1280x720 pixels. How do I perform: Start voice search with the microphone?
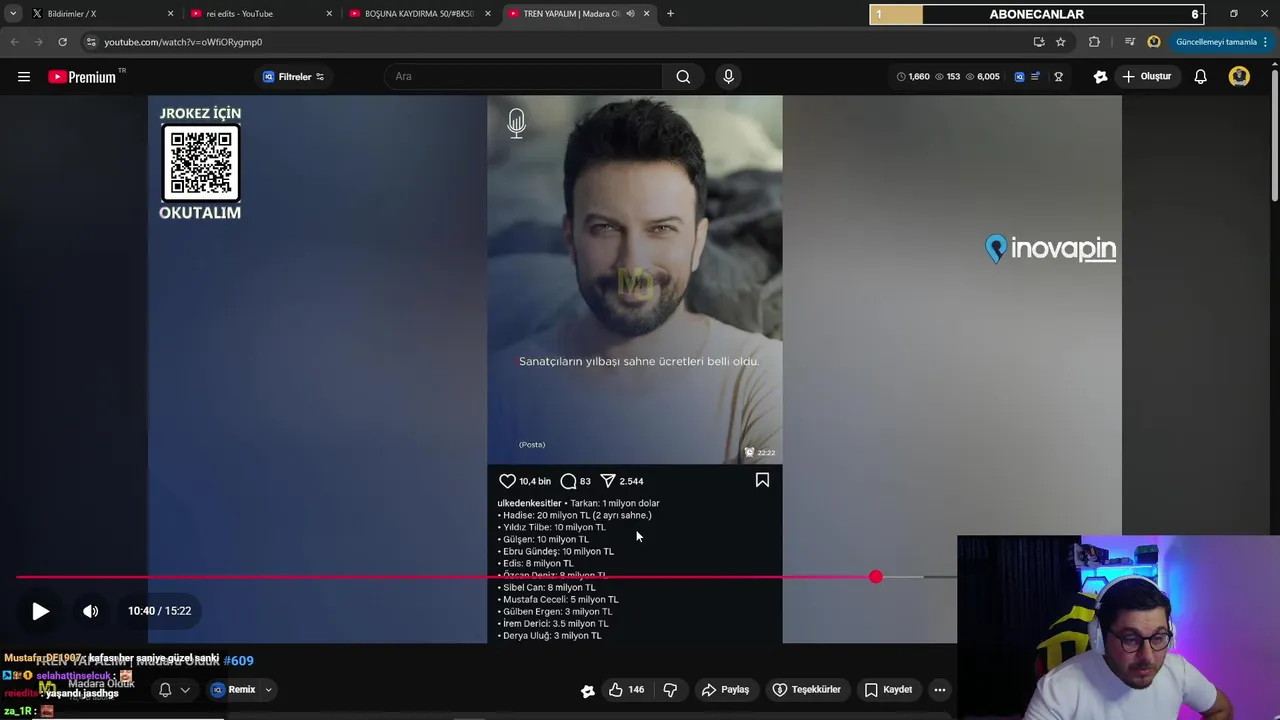728,76
